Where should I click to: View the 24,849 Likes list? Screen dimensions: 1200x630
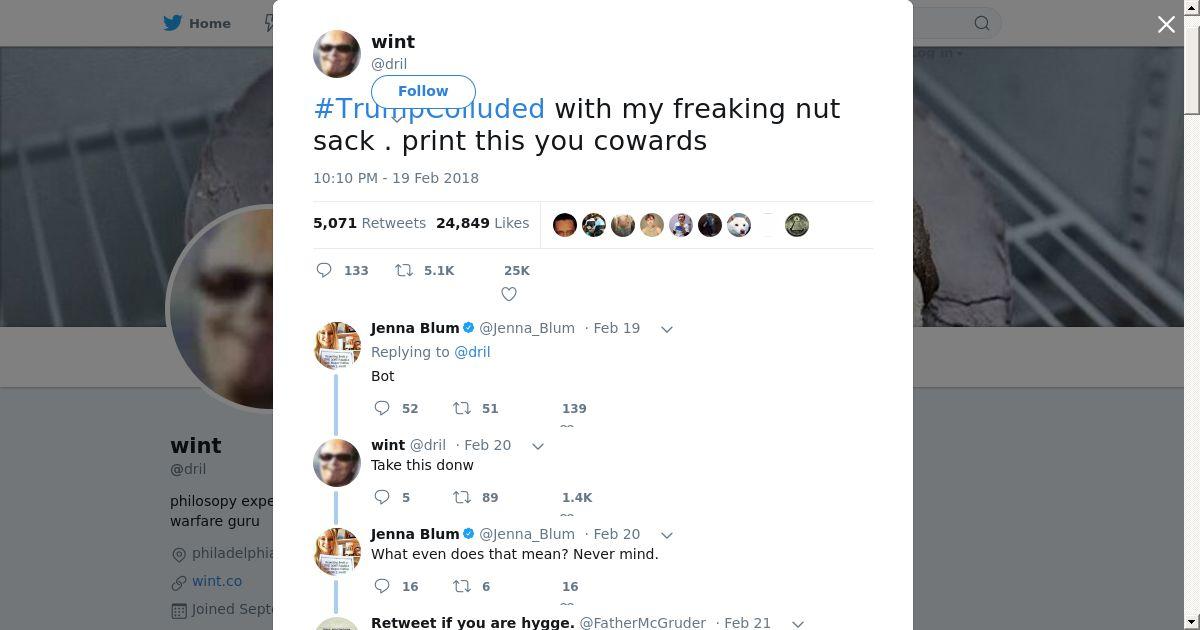[482, 223]
